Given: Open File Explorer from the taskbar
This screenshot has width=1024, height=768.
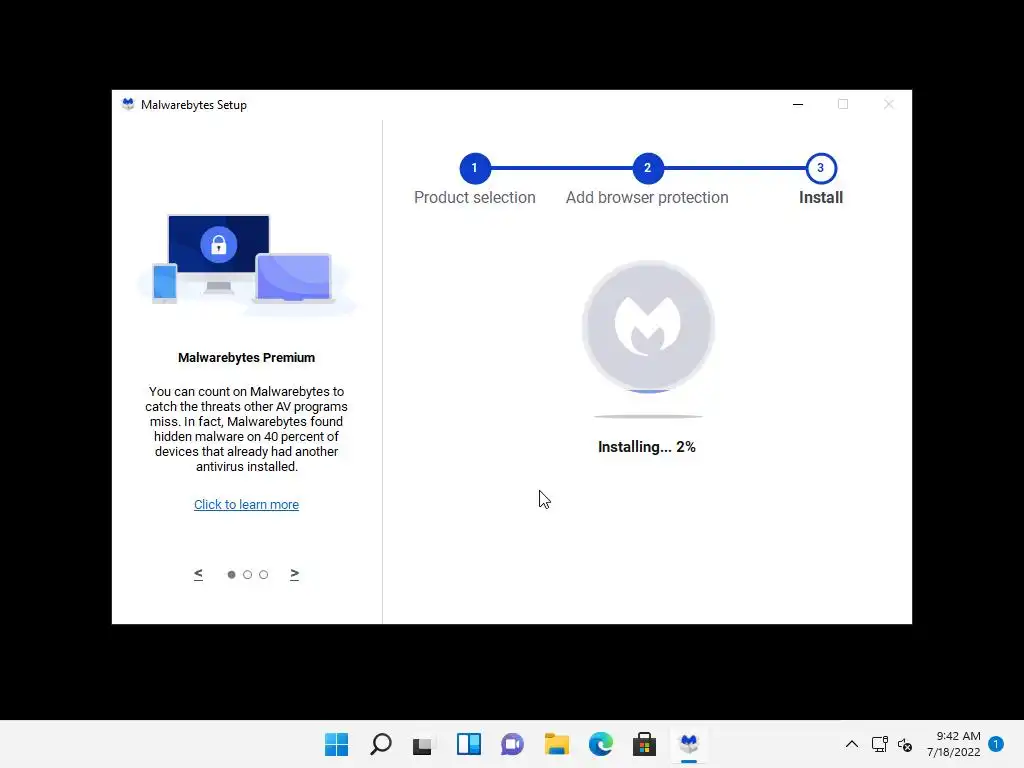Looking at the screenshot, I should [557, 744].
